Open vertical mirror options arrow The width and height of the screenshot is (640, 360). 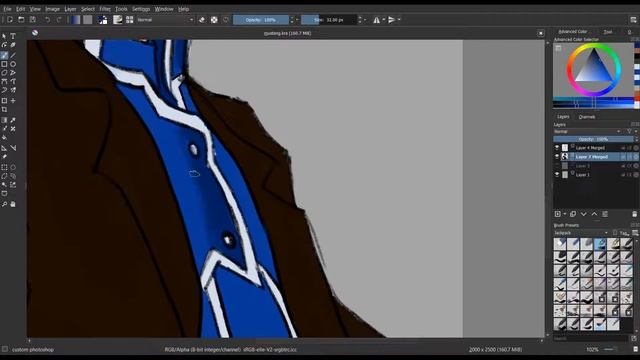click(399, 20)
